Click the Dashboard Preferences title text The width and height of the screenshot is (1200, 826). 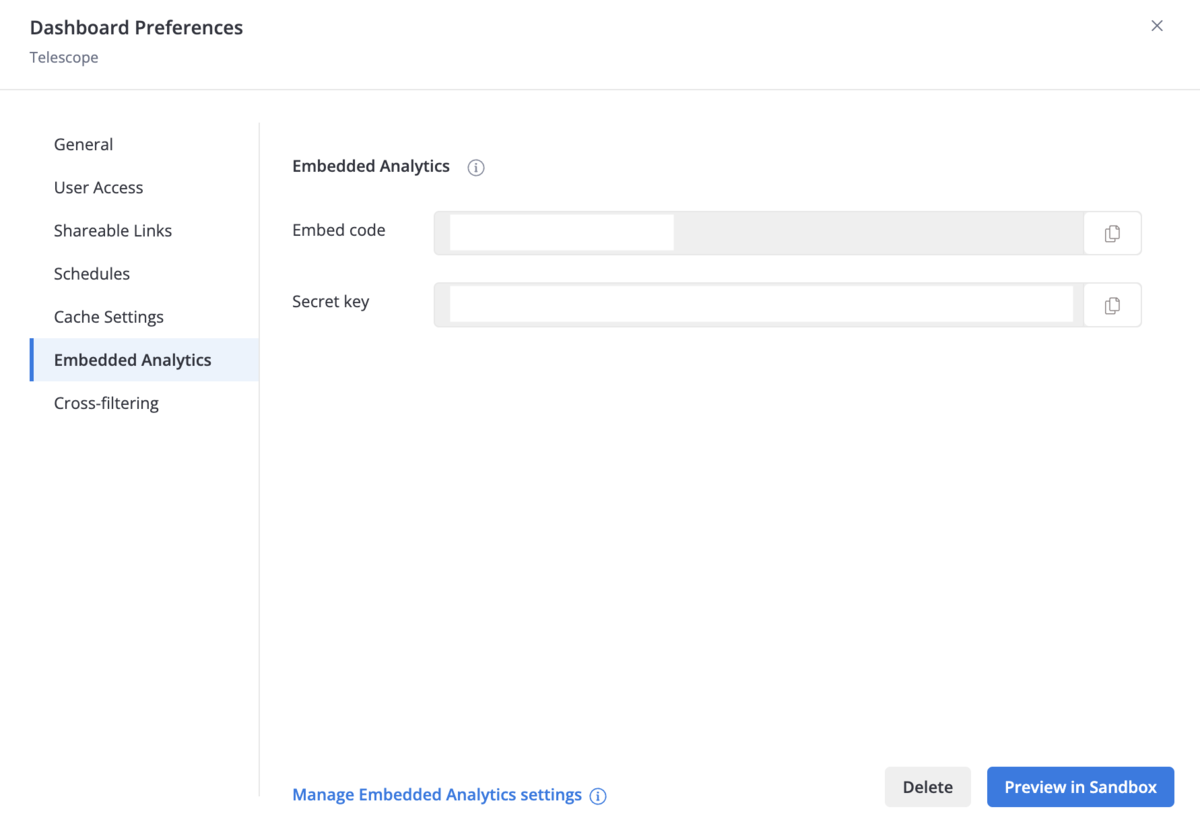click(x=137, y=28)
